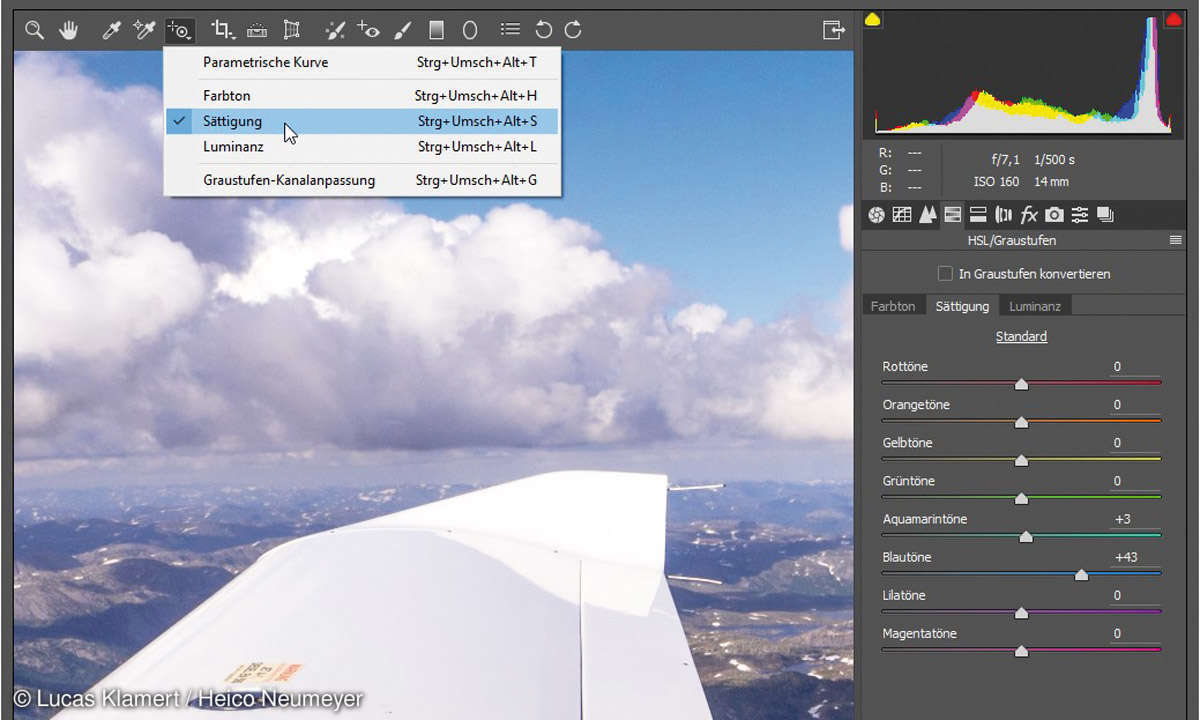The width and height of the screenshot is (1200, 720).
Task: Open the HSL/Graustufen panel icon
Action: coord(953,214)
